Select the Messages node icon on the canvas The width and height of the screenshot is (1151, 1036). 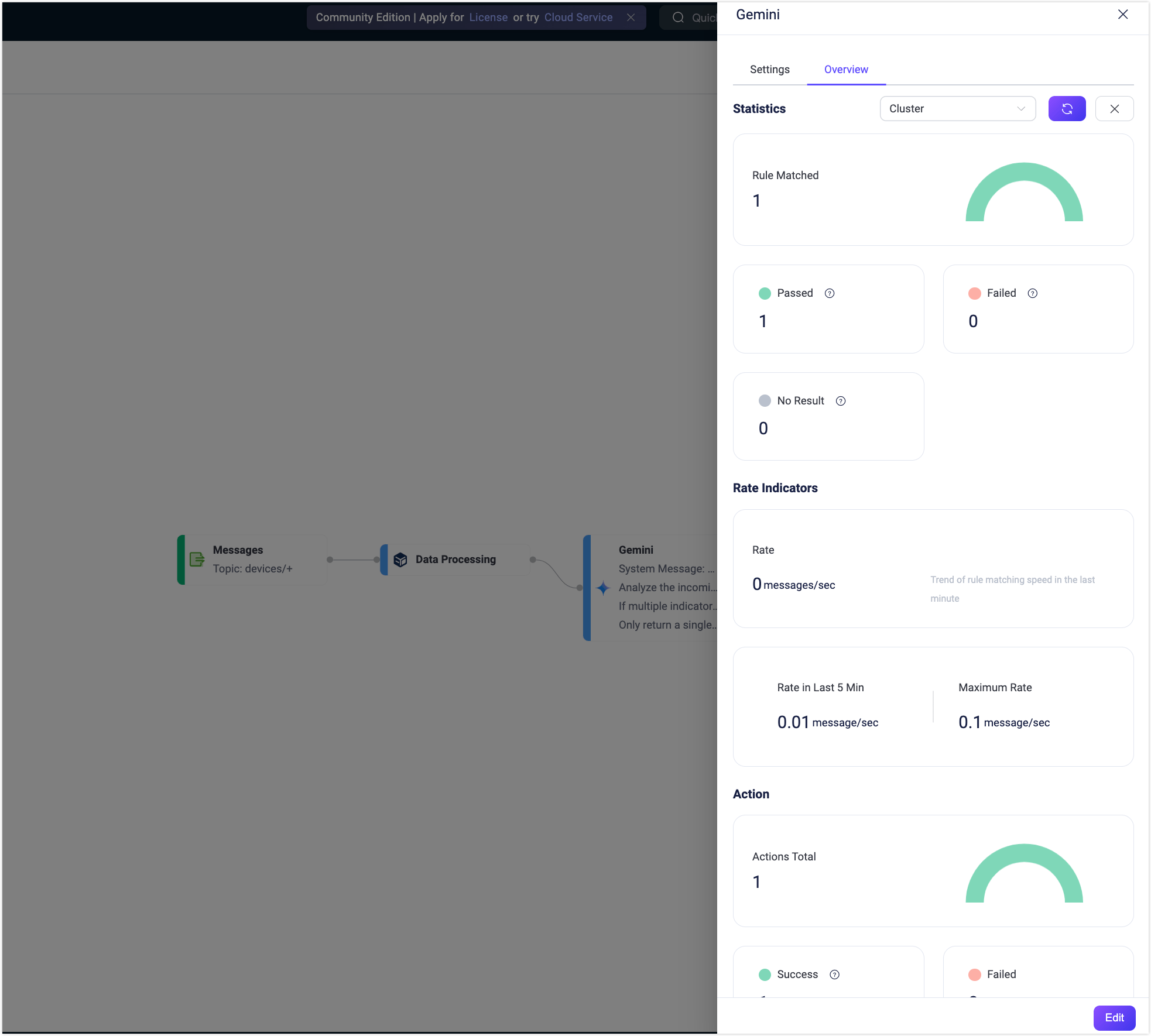pos(197,560)
